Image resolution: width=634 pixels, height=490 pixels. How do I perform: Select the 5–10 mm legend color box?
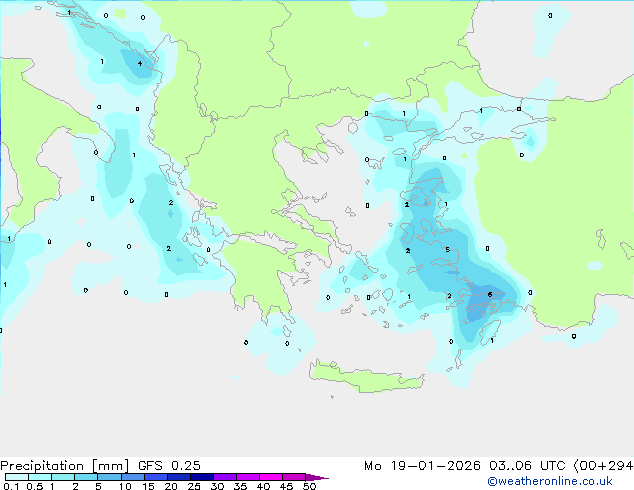point(109,477)
